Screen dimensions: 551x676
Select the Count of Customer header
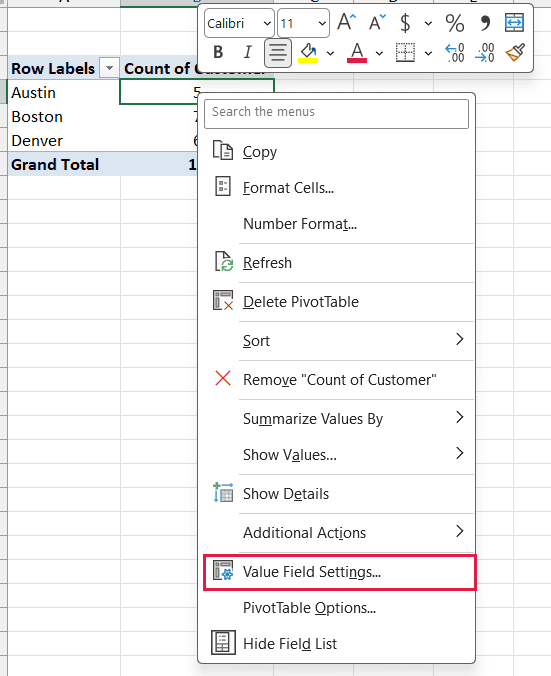[160, 68]
